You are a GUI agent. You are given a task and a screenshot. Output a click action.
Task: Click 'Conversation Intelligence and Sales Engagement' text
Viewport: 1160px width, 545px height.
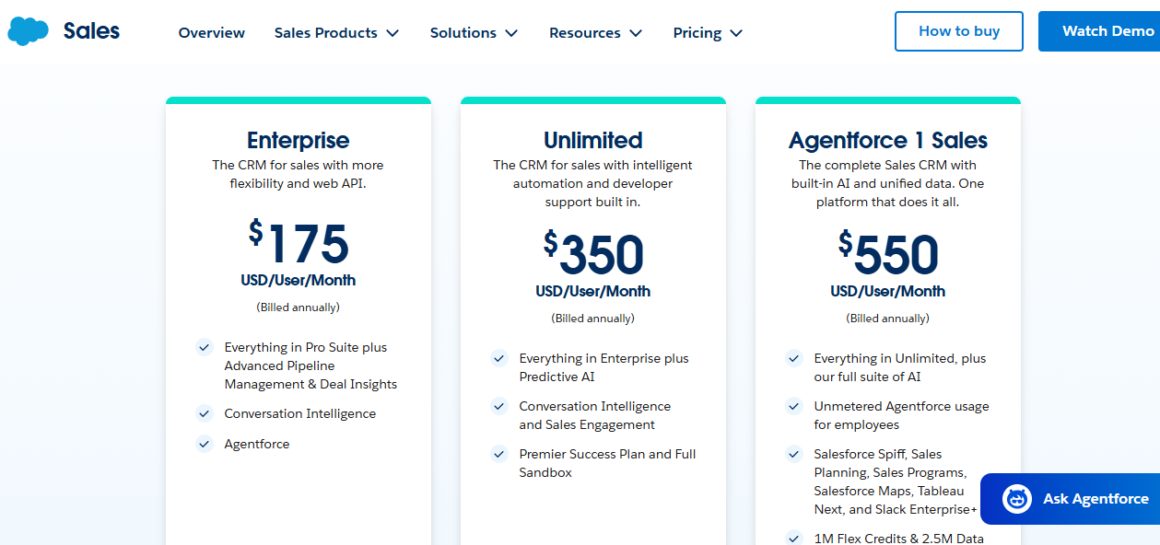point(595,416)
